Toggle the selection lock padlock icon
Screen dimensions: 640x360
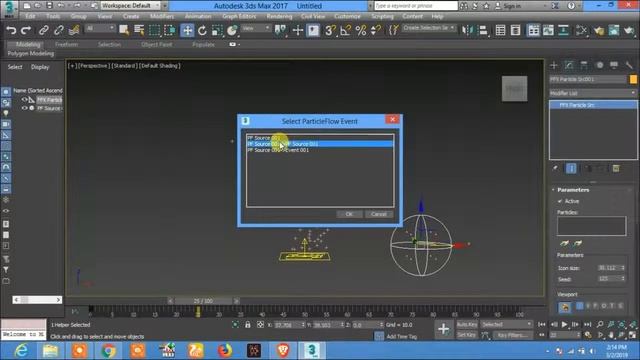pyautogui.click(x=247, y=325)
